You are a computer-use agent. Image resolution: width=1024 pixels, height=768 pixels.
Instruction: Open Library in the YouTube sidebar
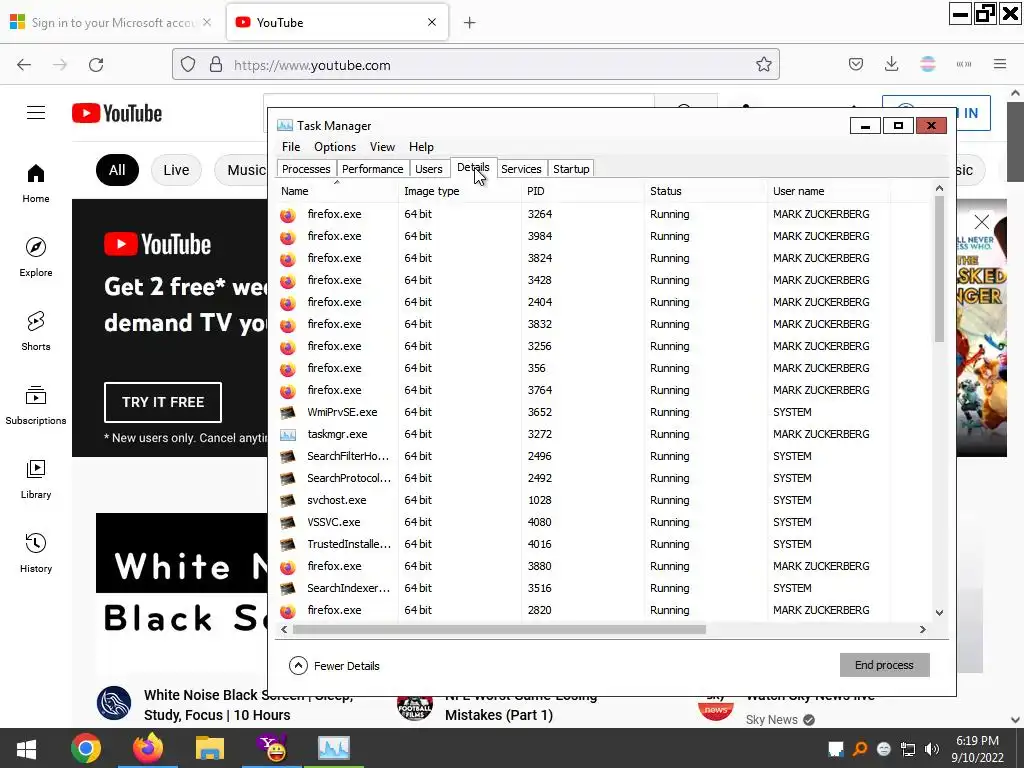click(x=36, y=480)
